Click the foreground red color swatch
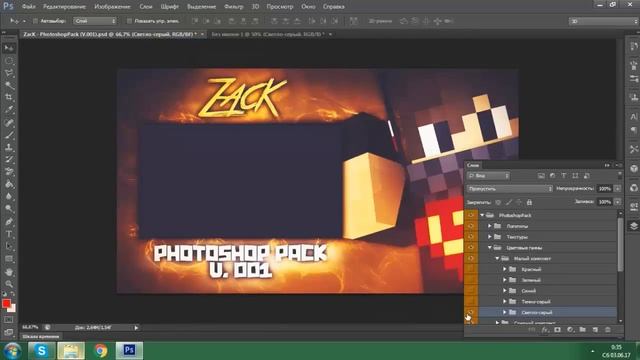The image size is (640, 360). click(6, 304)
